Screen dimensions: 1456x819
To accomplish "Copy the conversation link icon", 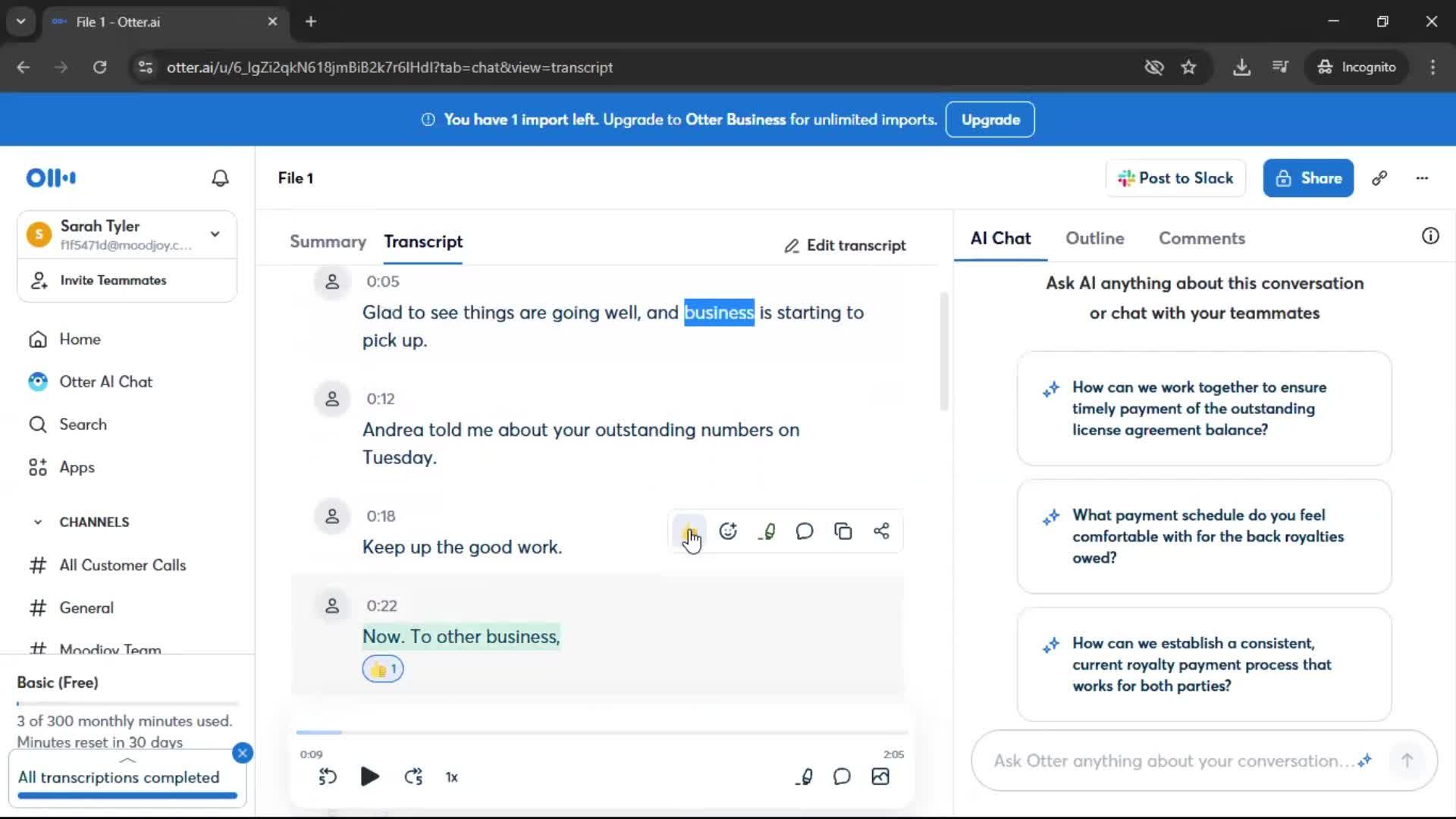I will (x=1379, y=177).
